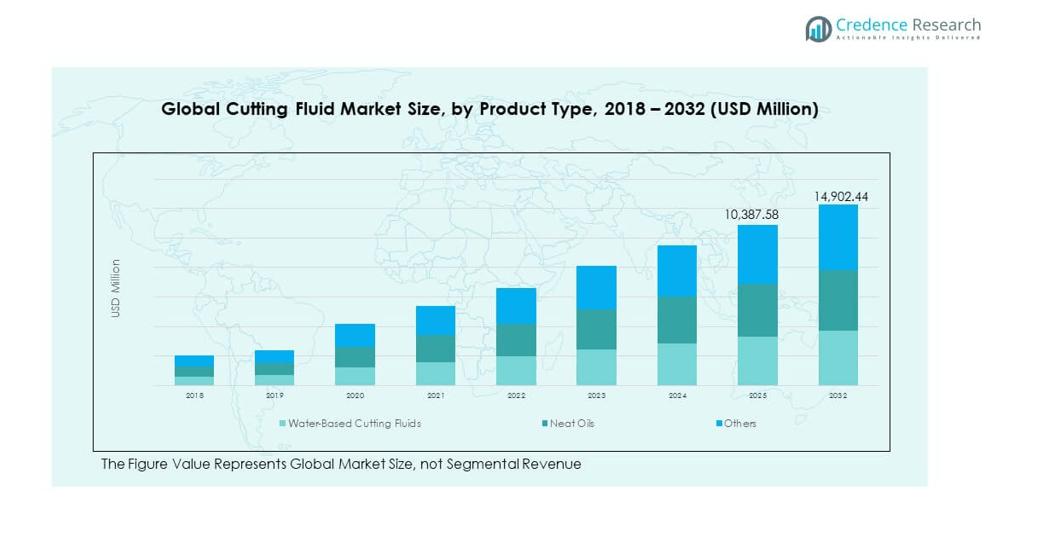Click the 2020 x-axis year label
The width and height of the screenshot is (1061, 552).
(355, 396)
